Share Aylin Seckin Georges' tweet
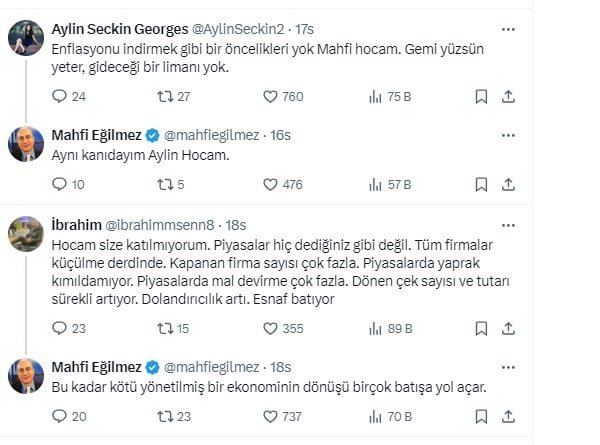 point(508,97)
